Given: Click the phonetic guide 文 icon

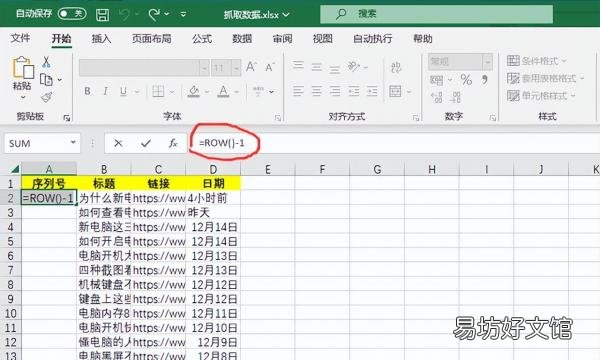Looking at the screenshot, I should (258, 91).
